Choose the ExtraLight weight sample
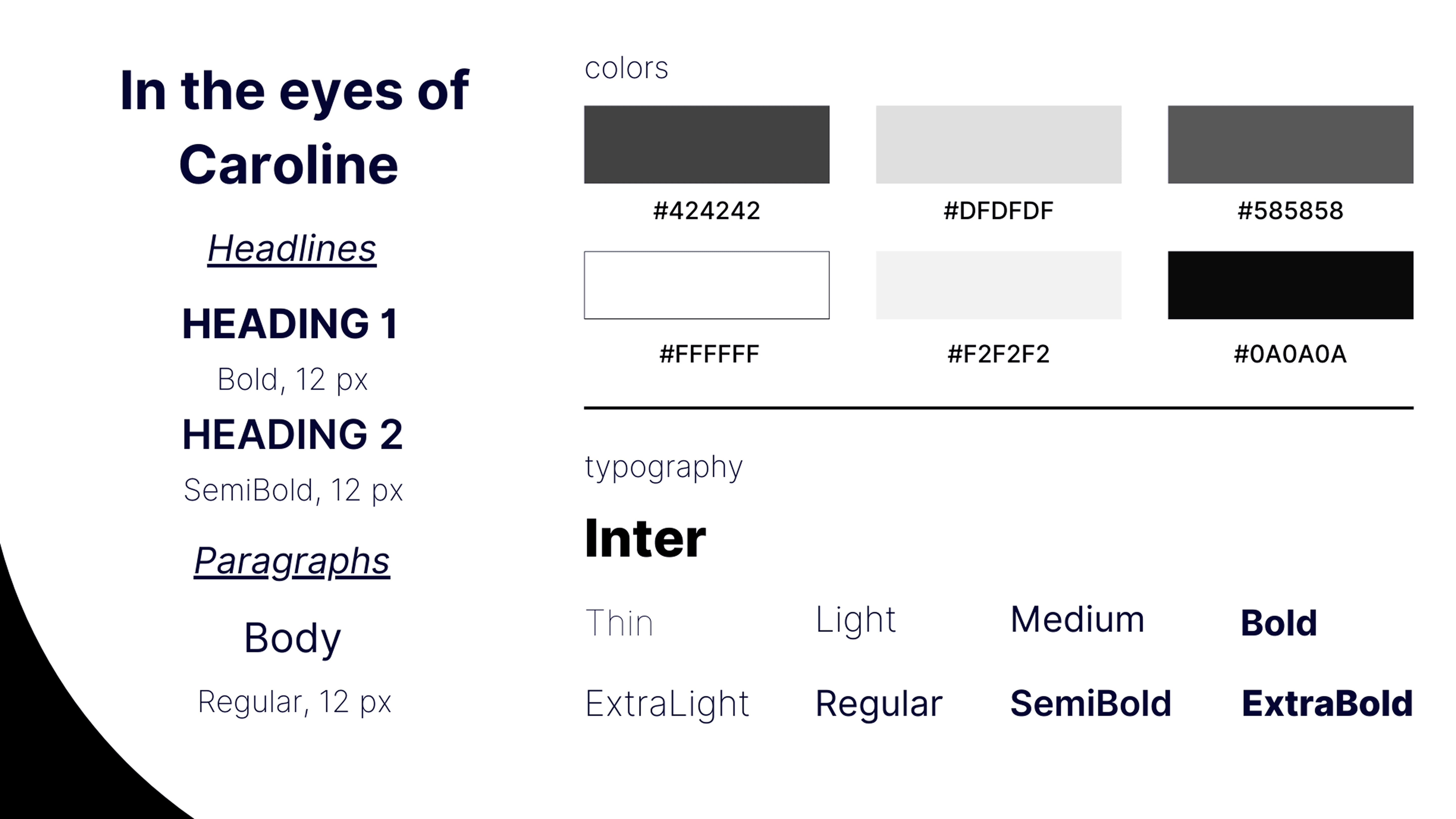 coord(667,704)
